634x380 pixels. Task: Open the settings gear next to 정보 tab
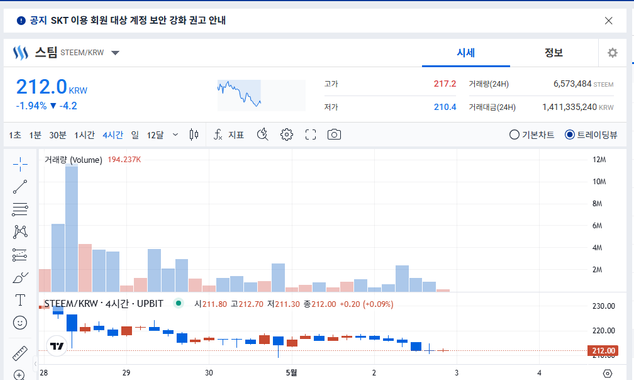click(x=613, y=53)
